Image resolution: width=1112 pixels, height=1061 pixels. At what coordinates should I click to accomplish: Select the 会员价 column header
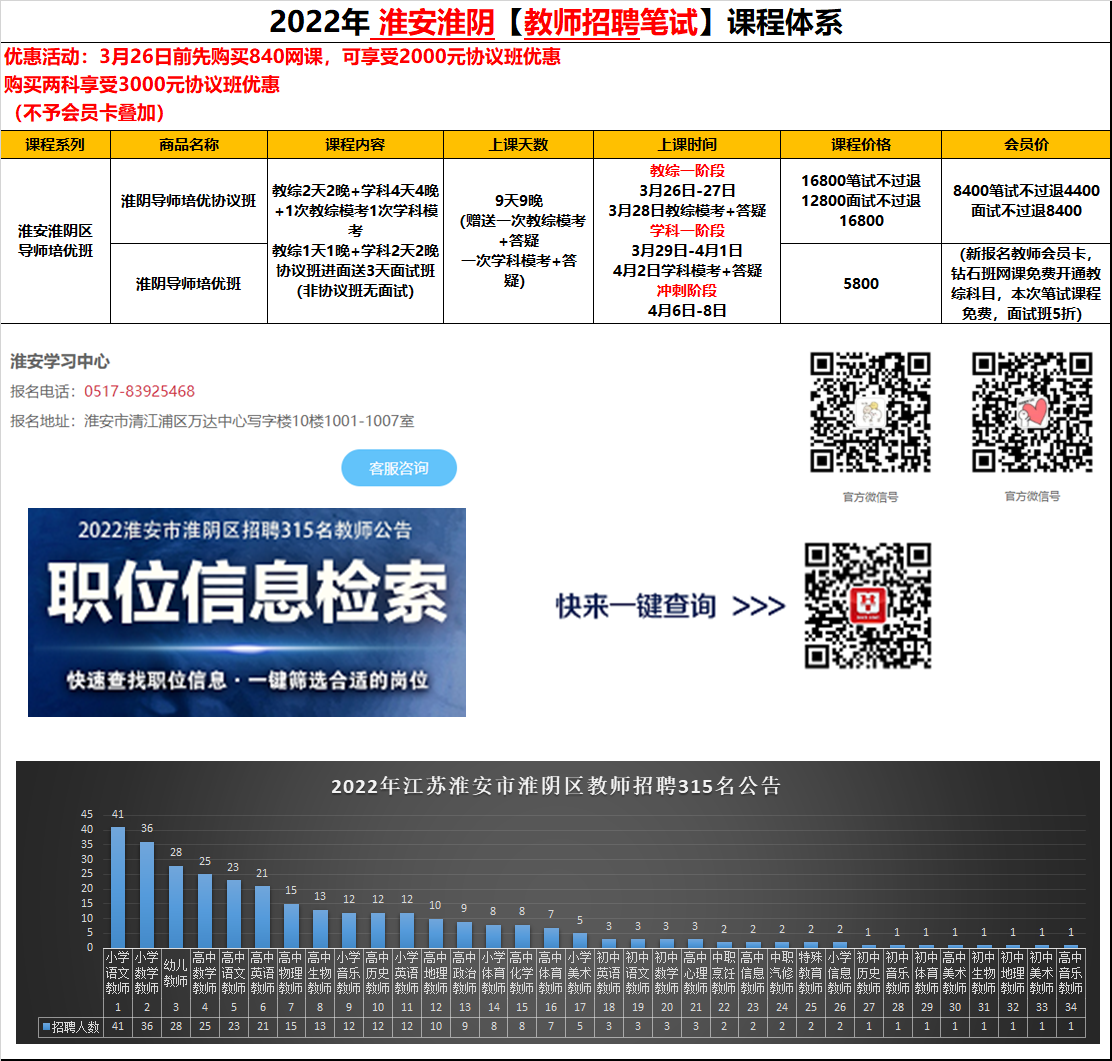1025,145
